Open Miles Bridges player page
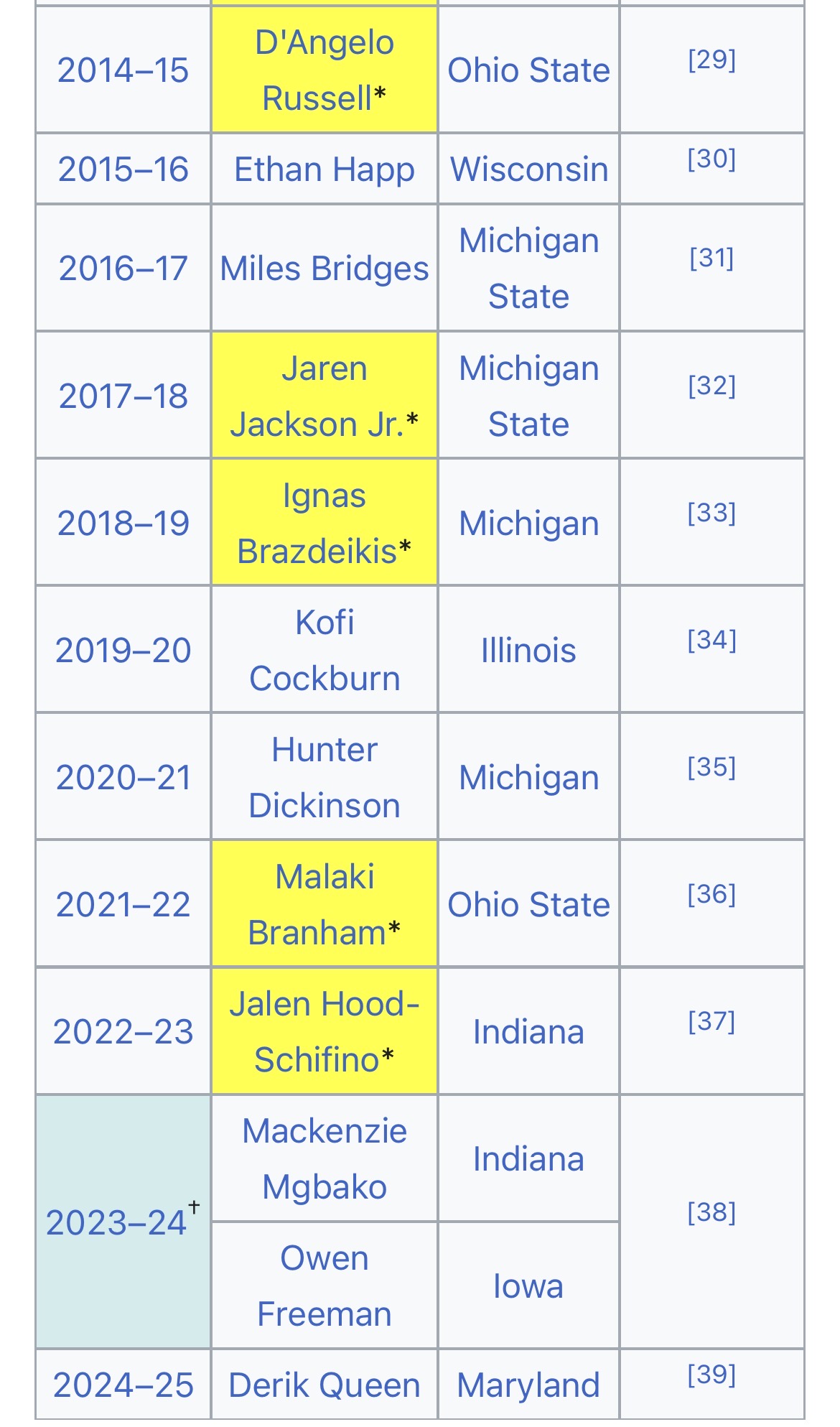 (x=324, y=269)
